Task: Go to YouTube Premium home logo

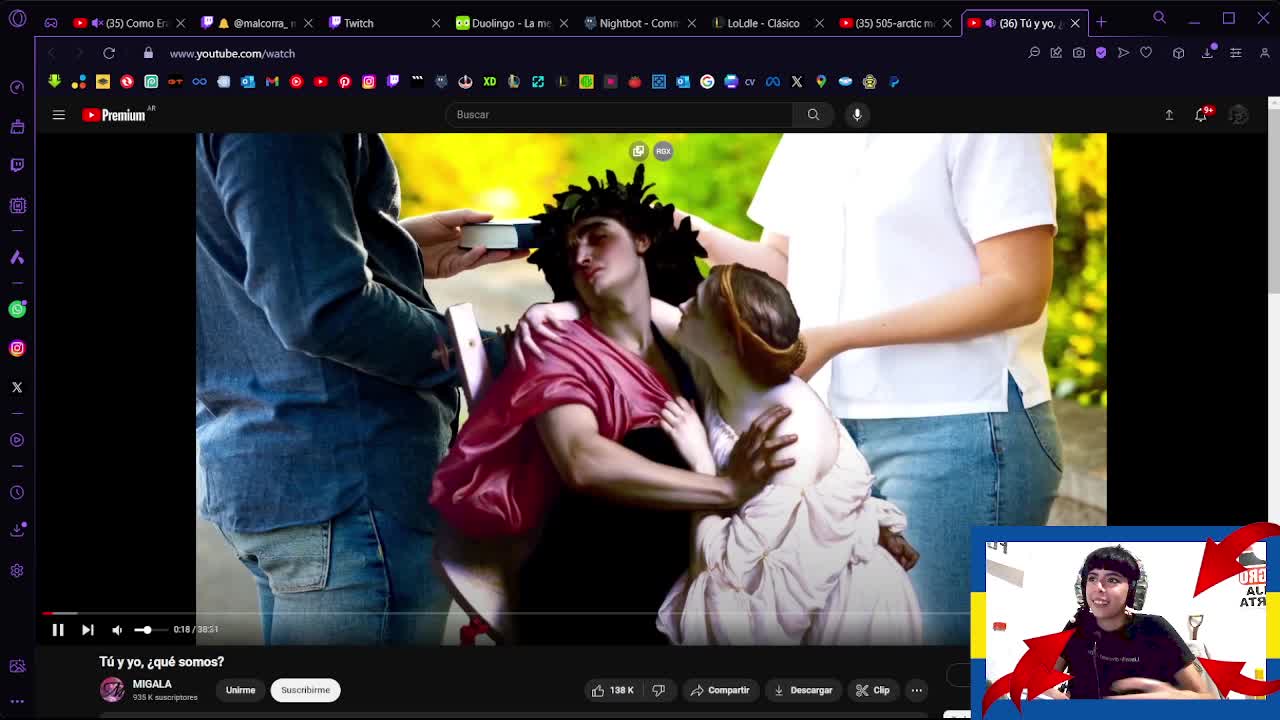Action: click(x=114, y=115)
